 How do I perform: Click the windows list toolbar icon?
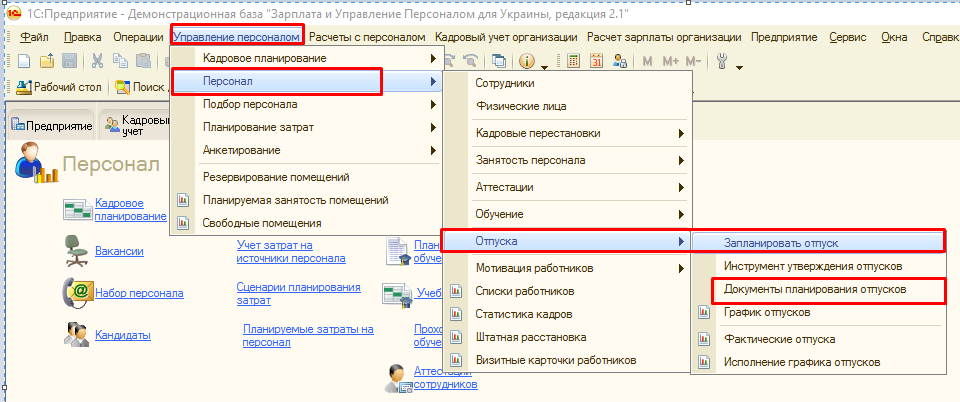[500, 61]
